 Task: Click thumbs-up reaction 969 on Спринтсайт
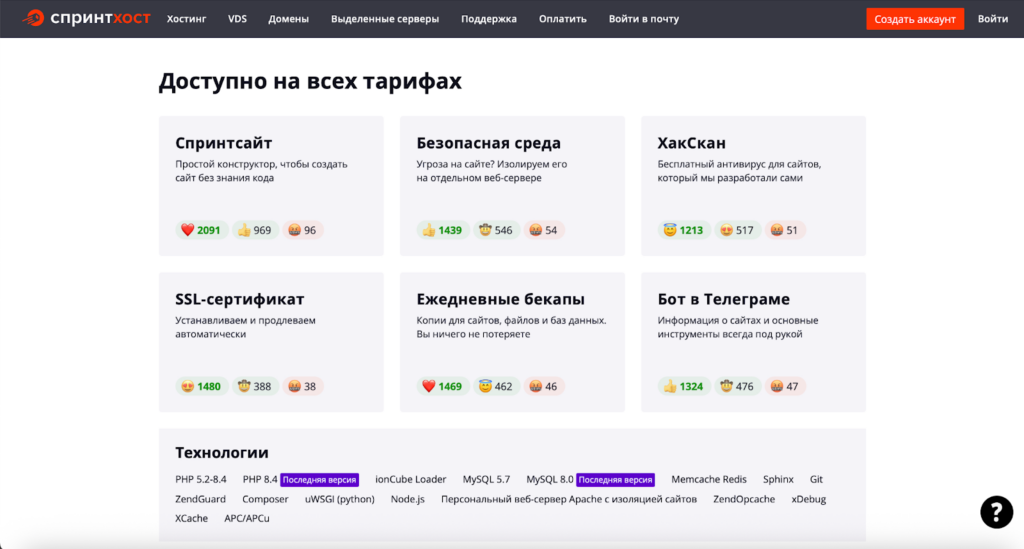pos(255,230)
